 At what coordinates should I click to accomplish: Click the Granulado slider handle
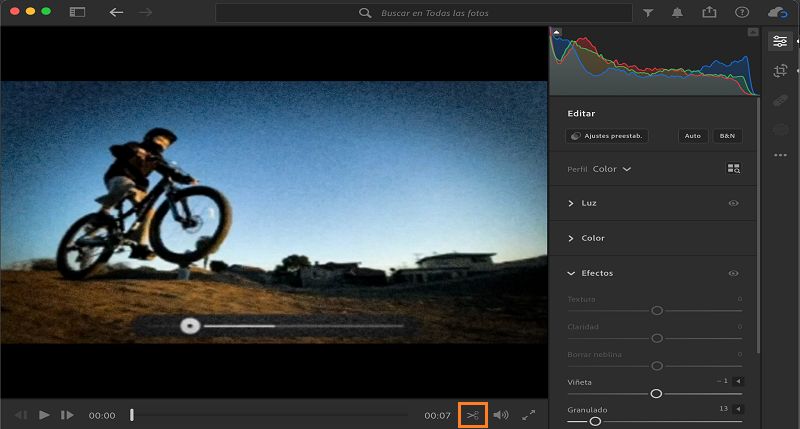point(595,421)
